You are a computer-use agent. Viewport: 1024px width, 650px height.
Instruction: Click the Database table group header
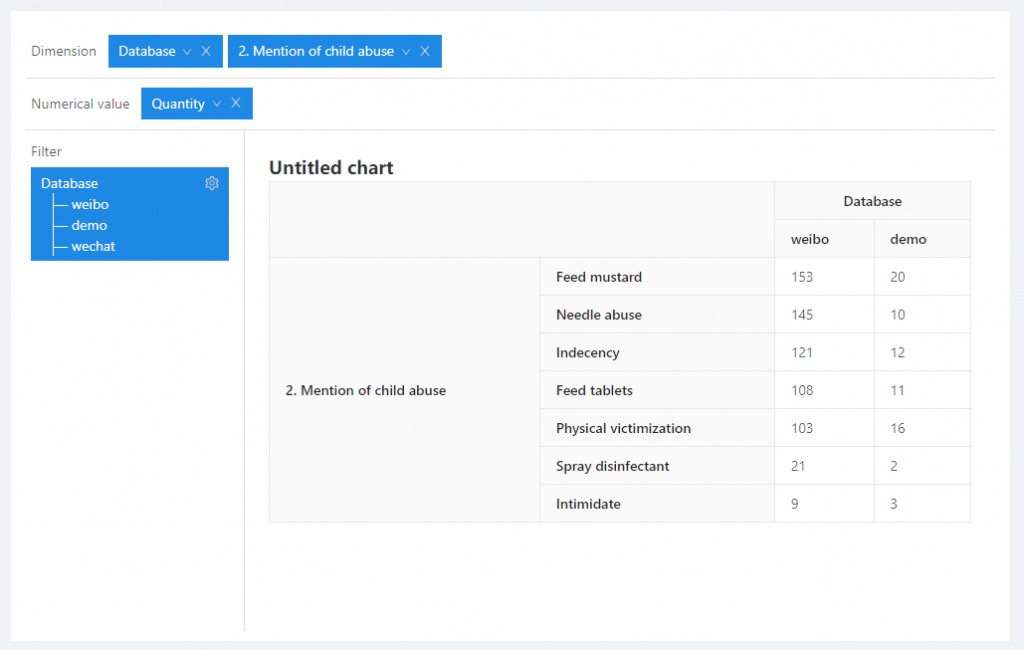(x=872, y=201)
